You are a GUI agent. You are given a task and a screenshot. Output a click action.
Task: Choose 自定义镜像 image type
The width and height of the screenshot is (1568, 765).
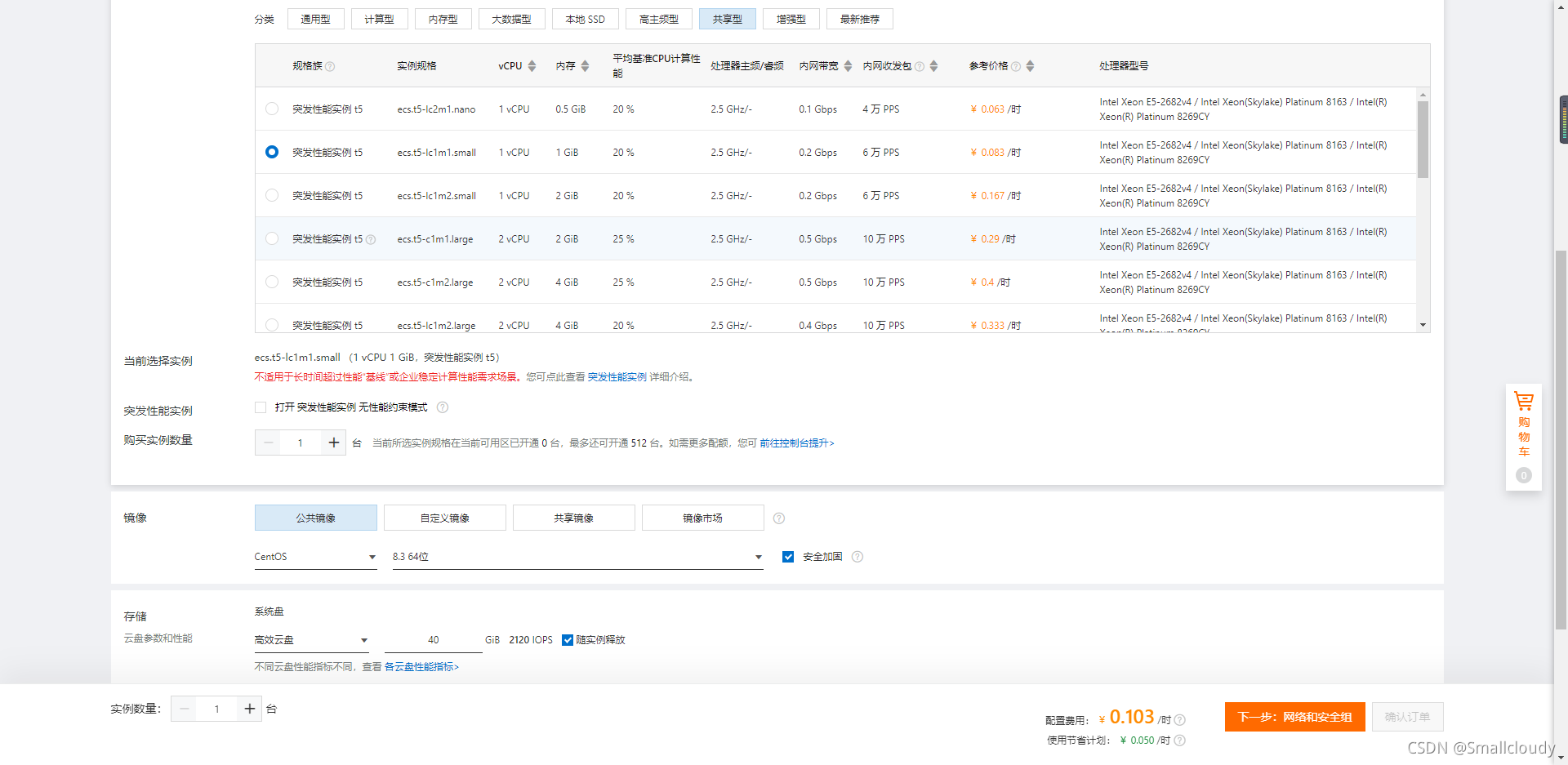(x=444, y=518)
